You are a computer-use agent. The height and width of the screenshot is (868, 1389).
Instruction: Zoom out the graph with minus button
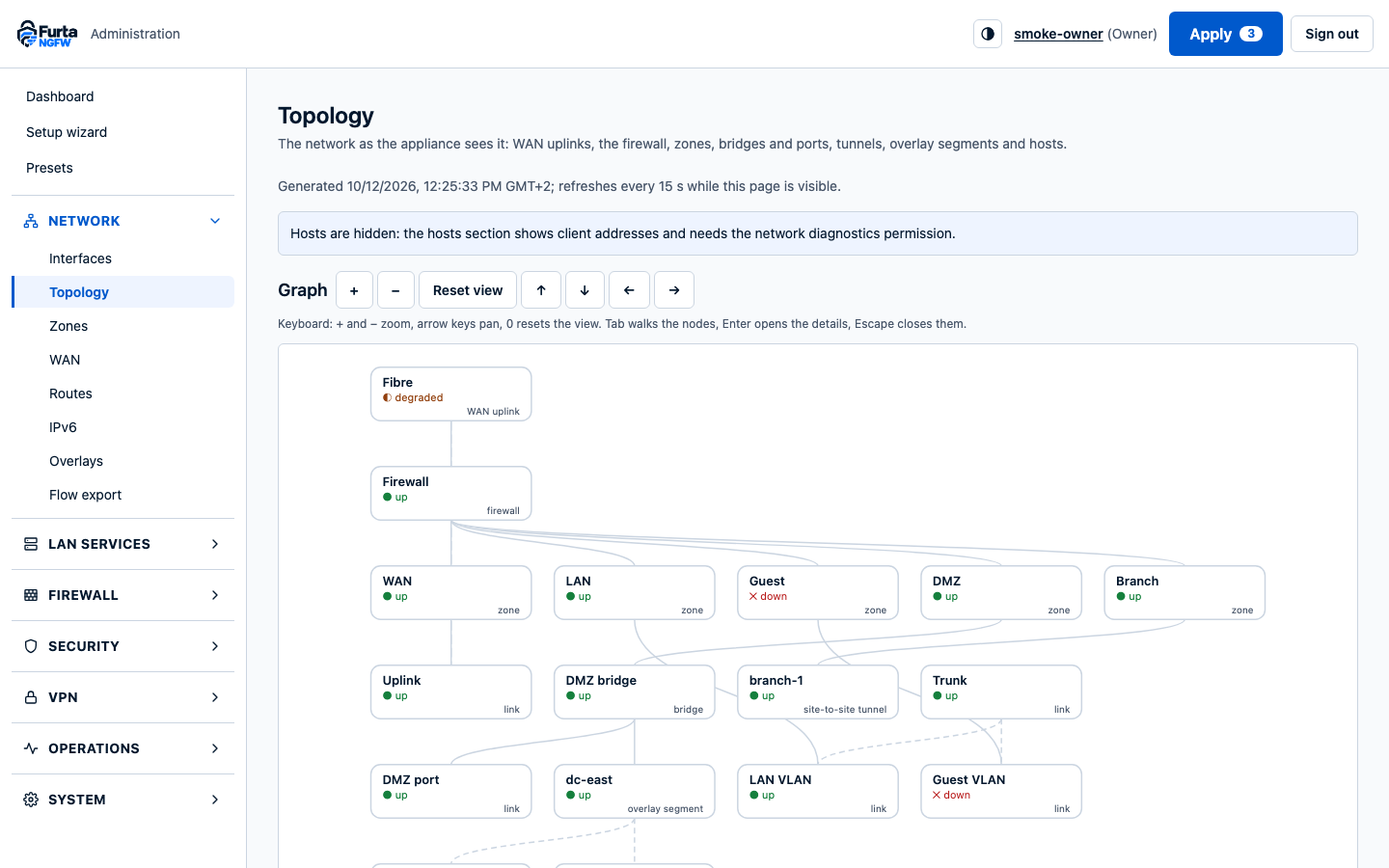pos(395,290)
